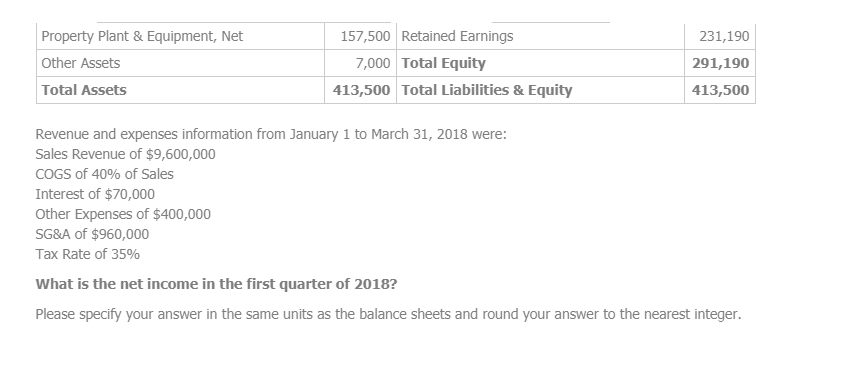Screen dimensions: 849x375
Task: Select the 157,500 PP&E amount
Action: 365,36
